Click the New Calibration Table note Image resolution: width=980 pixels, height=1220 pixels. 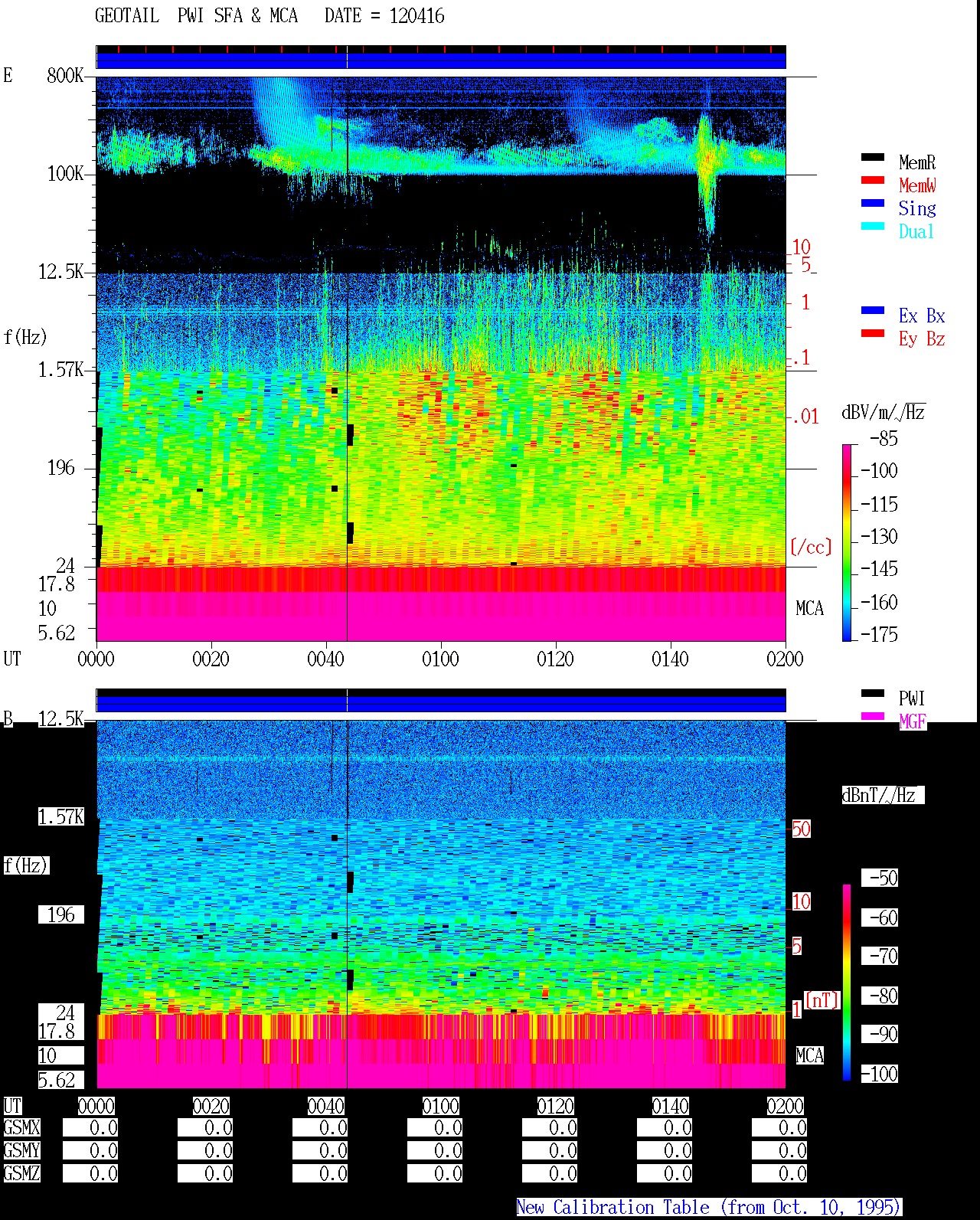tap(709, 1207)
